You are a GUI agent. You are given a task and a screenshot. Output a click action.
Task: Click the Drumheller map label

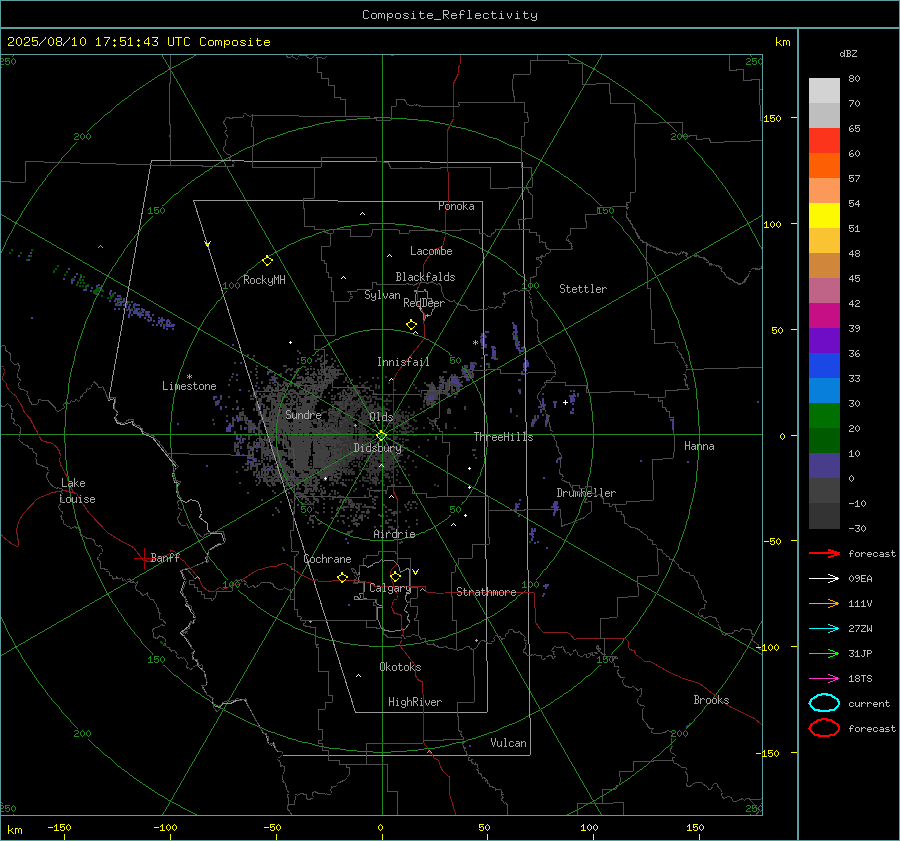586,493
